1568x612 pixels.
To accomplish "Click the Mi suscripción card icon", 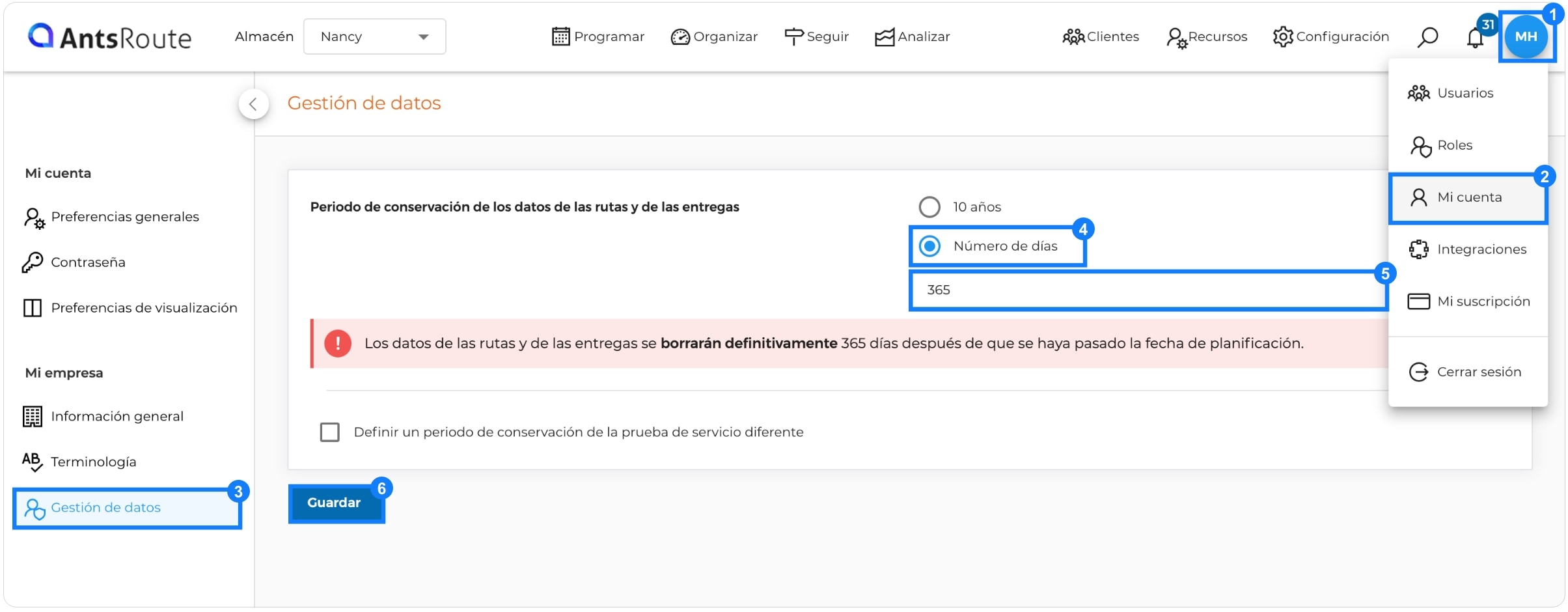I will 1418,301.
